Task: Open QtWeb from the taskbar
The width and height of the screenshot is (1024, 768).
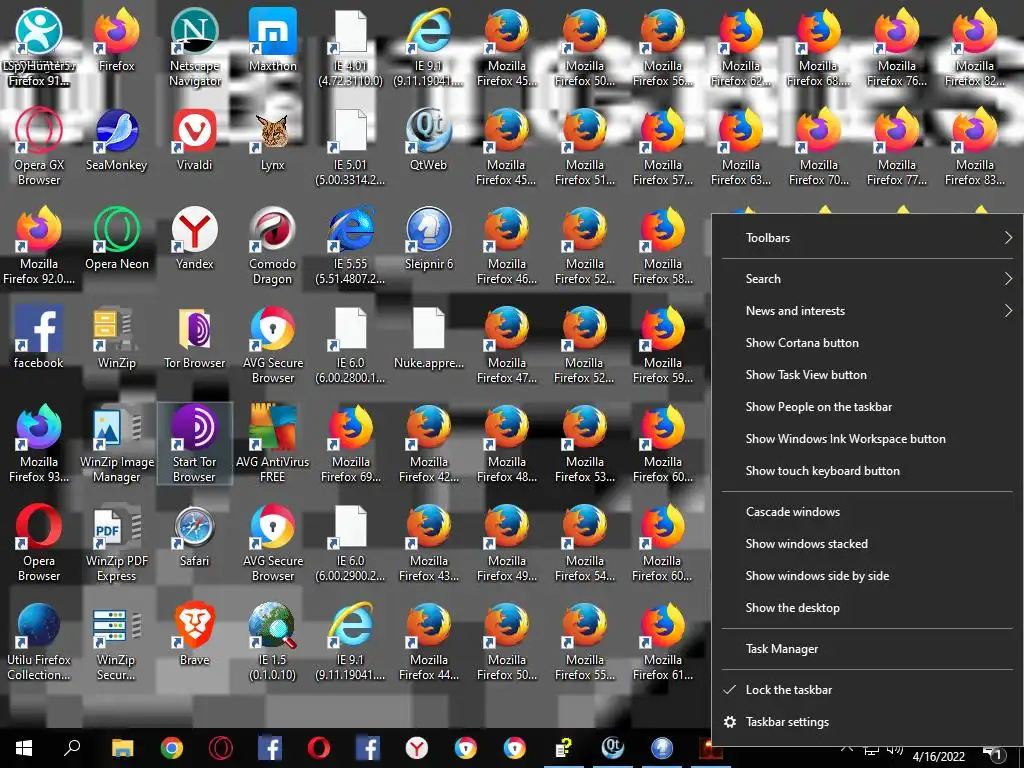Action: pos(613,748)
